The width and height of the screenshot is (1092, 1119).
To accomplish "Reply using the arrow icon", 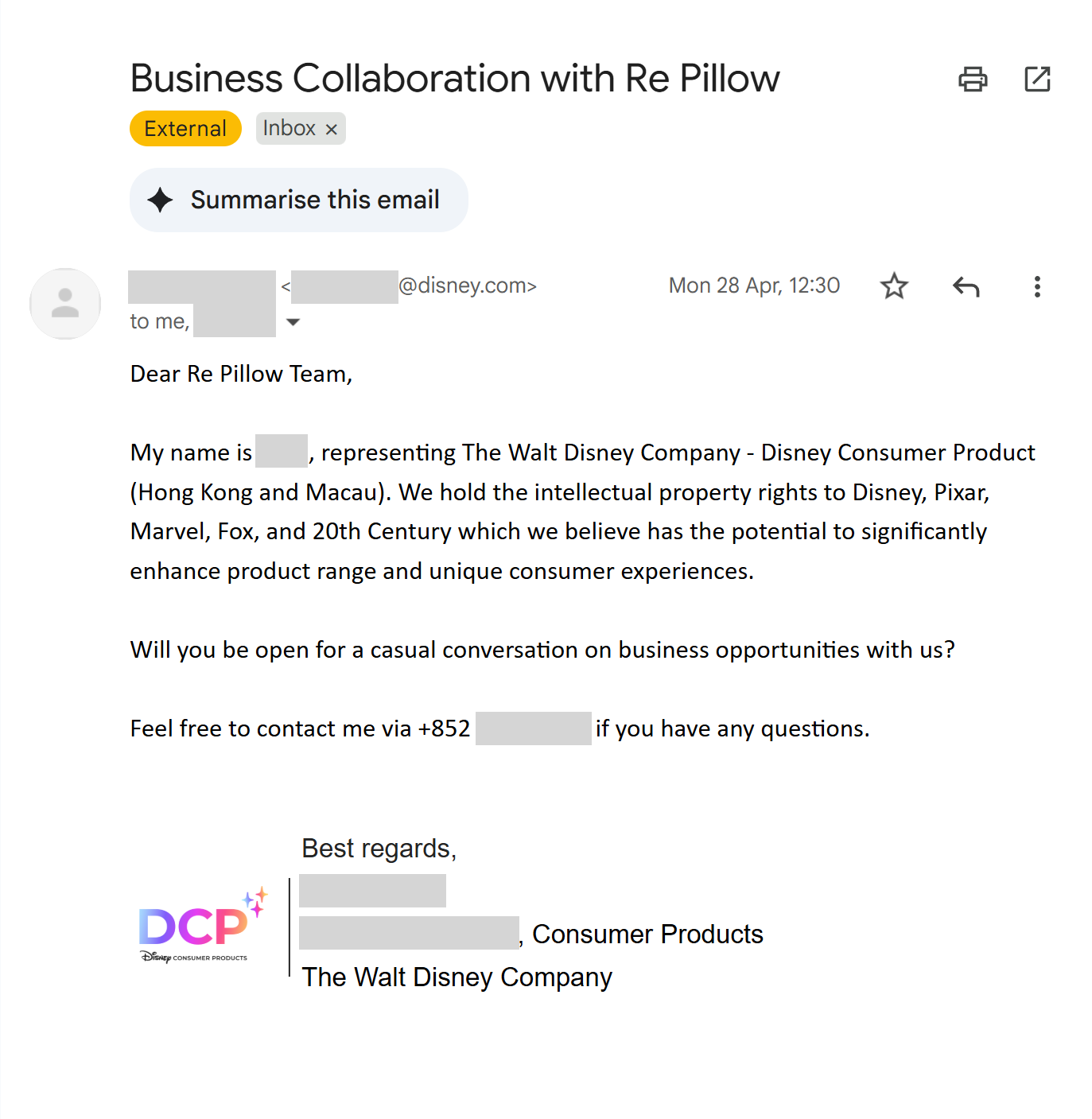I will pyautogui.click(x=966, y=286).
